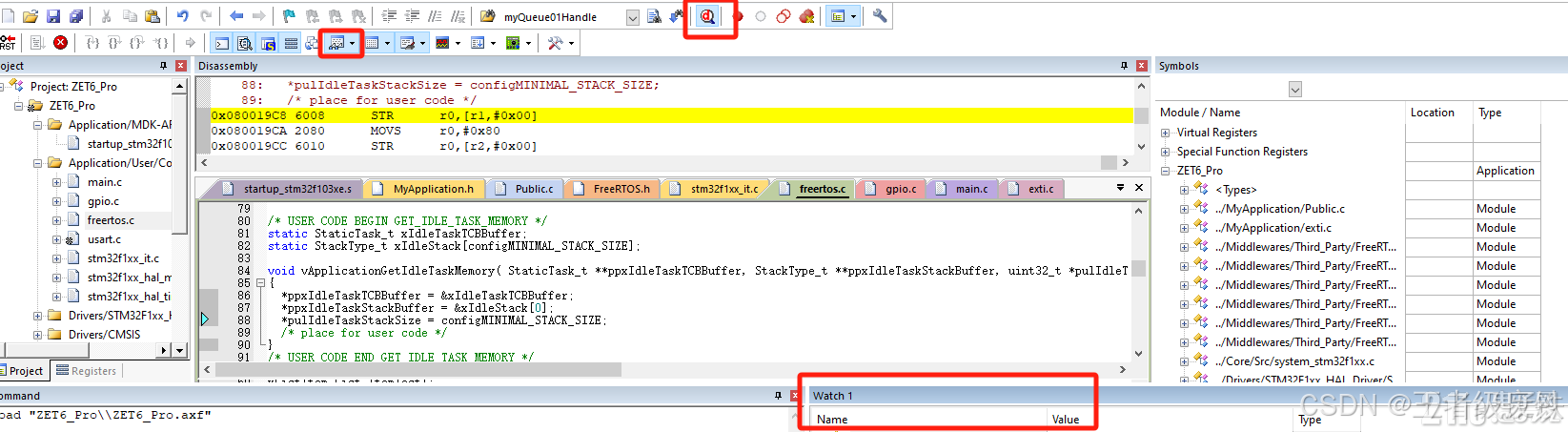
Task: Click the editor horizontal scrollbar thumb
Action: click(417, 369)
